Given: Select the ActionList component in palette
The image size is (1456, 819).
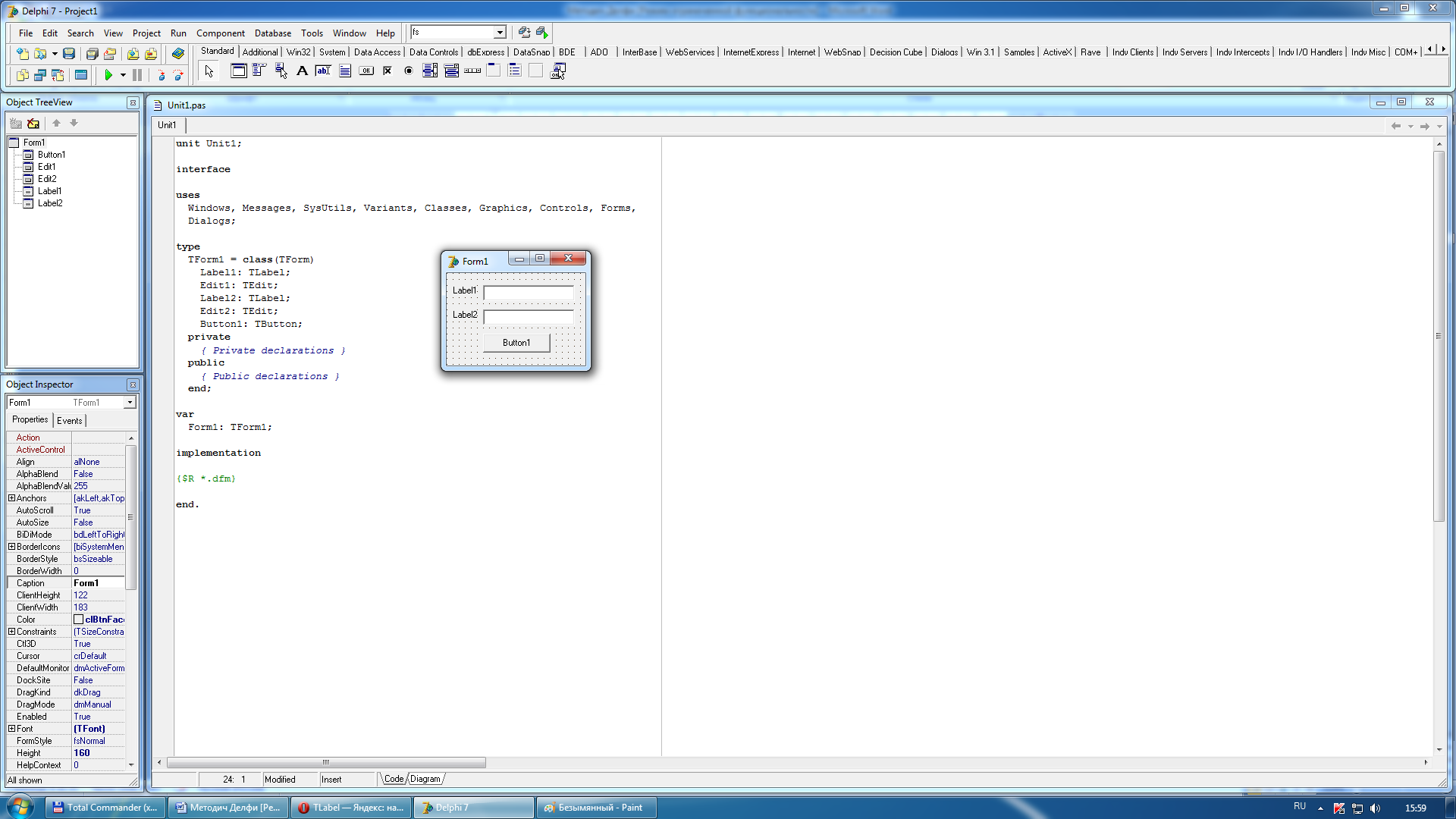Looking at the screenshot, I should 558,71.
